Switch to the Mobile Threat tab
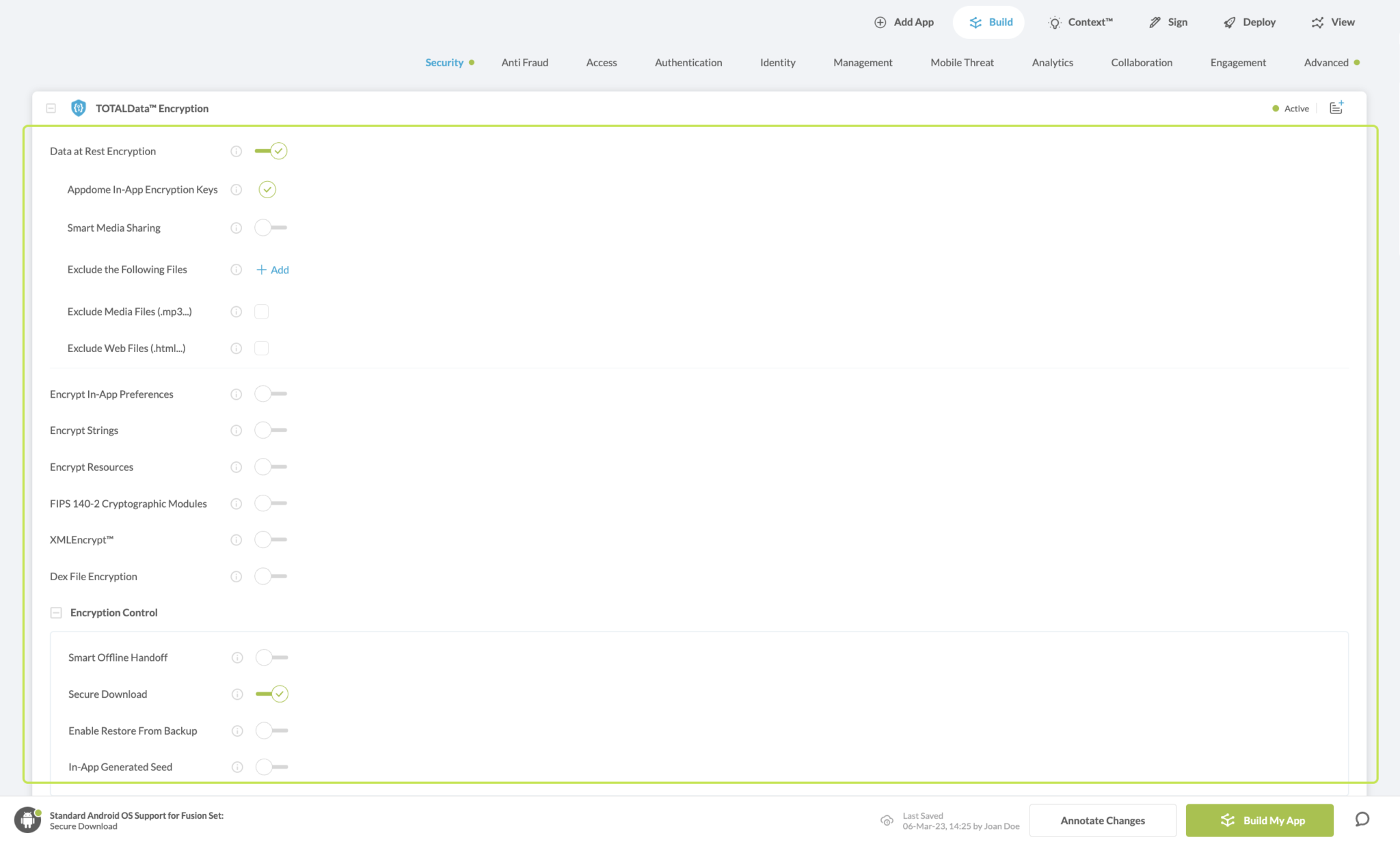The height and width of the screenshot is (844, 1400). [x=962, y=62]
